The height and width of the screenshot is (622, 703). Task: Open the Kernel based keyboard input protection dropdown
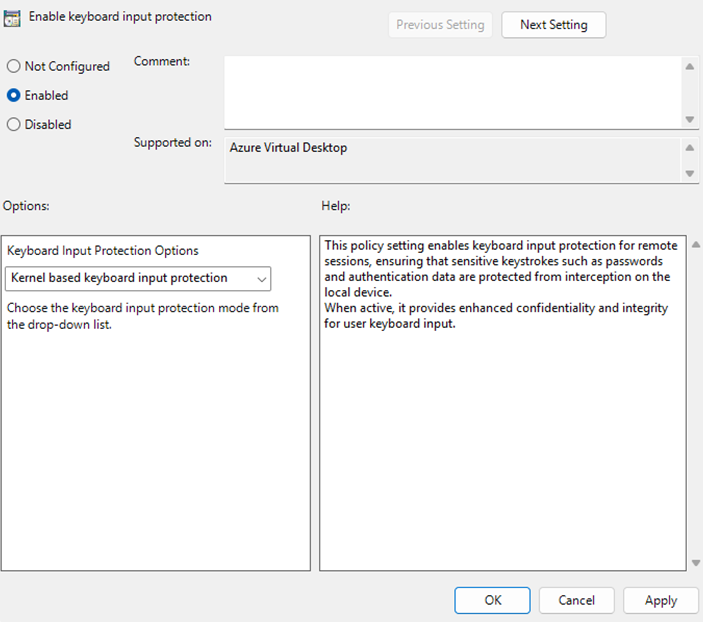pyautogui.click(x=138, y=278)
